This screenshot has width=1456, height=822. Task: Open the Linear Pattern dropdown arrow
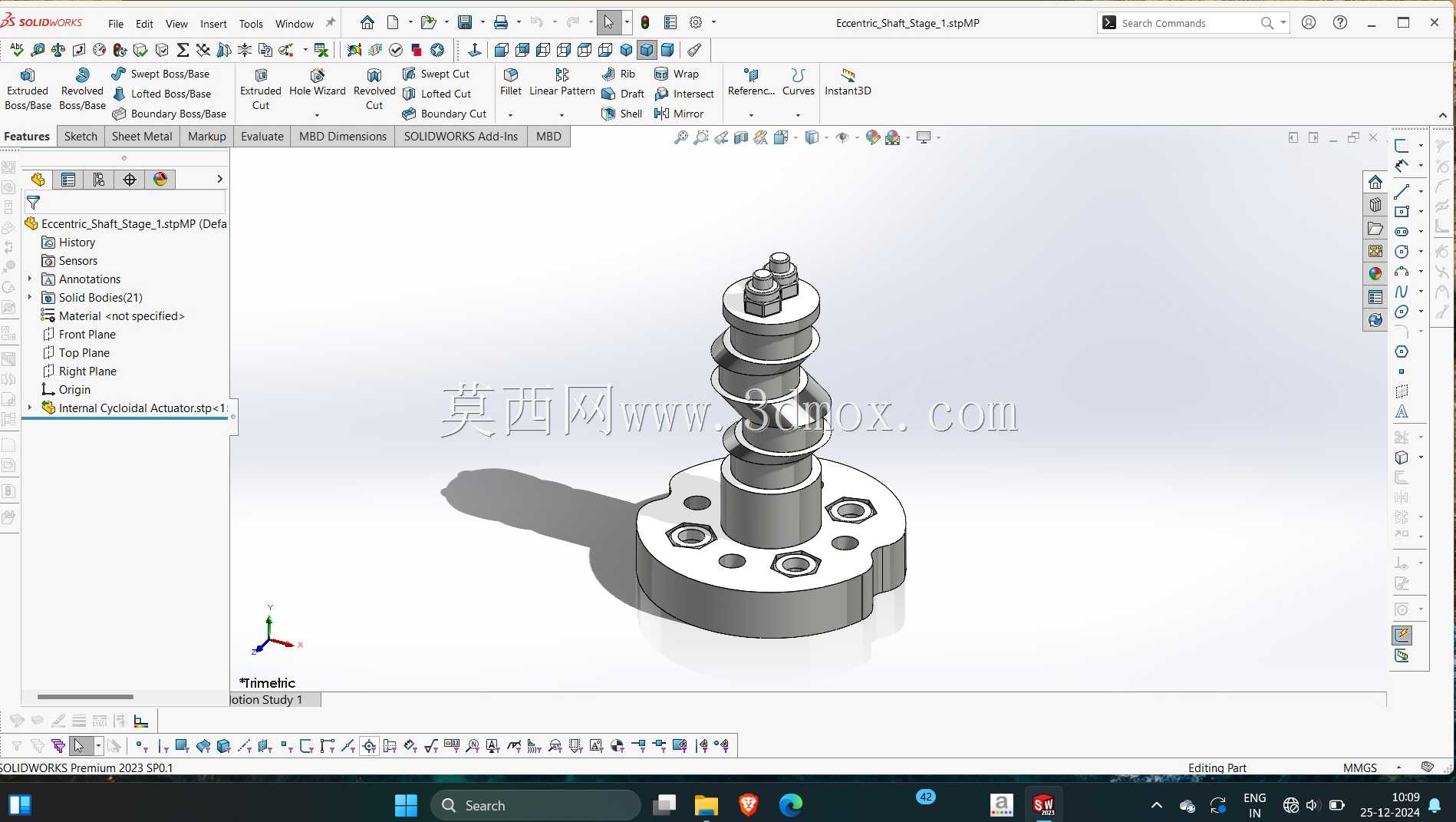562,115
